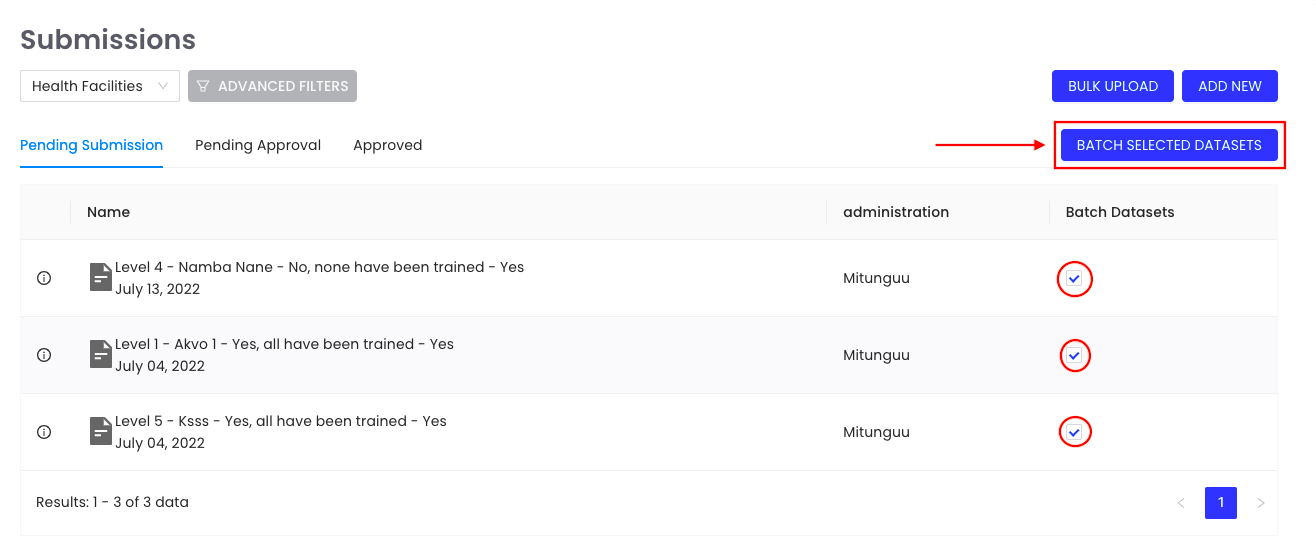The width and height of the screenshot is (1316, 545).
Task: Click info icon for Level 5 Ksss row
Action: click(x=44, y=432)
